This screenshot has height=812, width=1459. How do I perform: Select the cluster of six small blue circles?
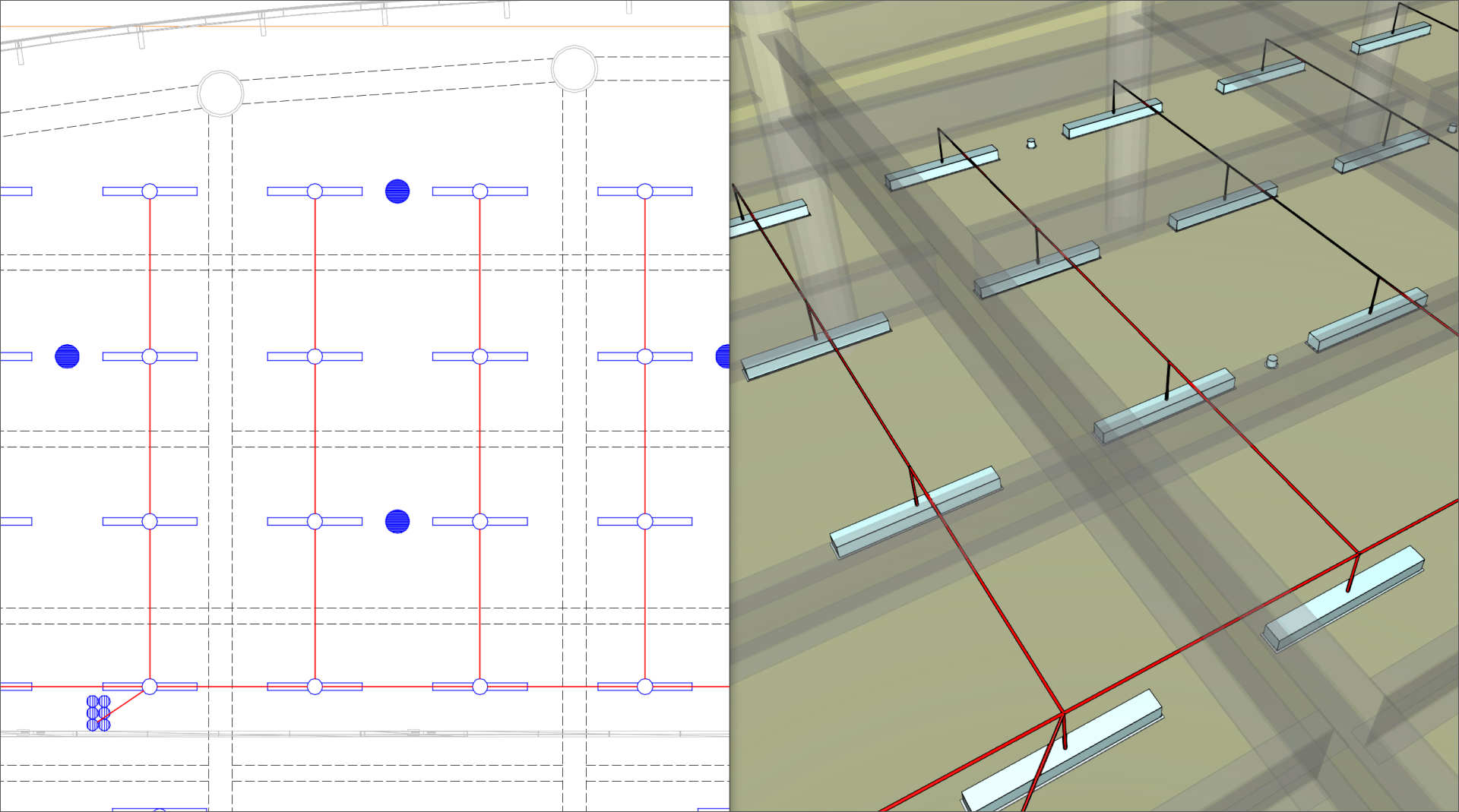(99, 713)
